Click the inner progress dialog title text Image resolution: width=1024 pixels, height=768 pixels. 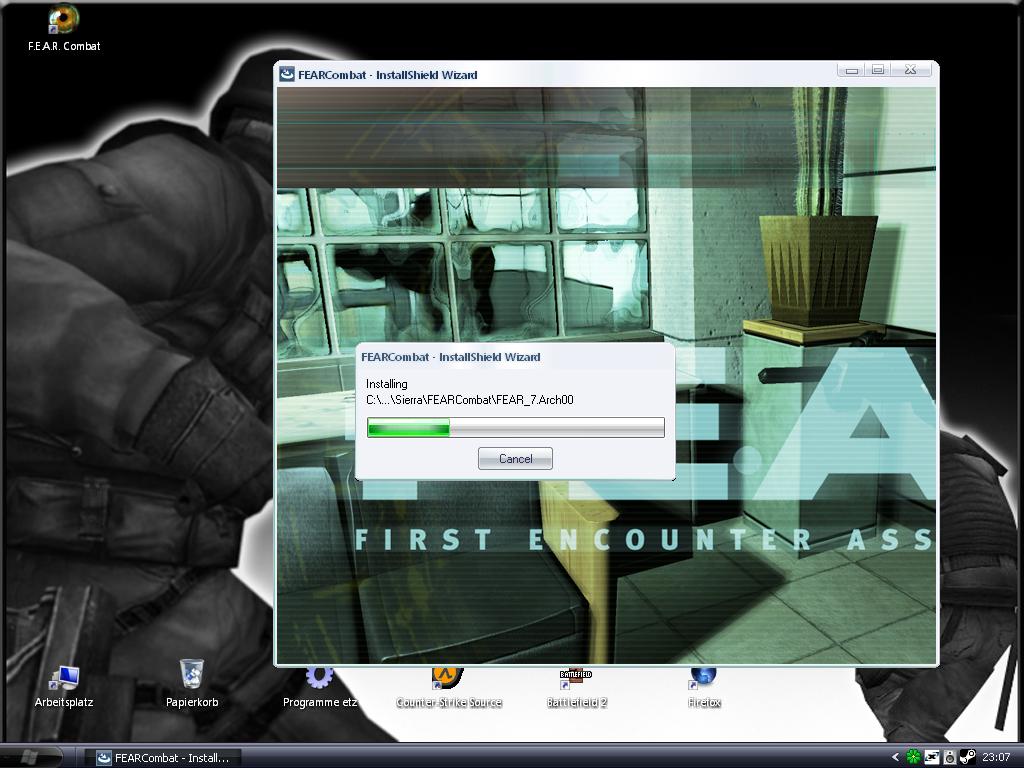(x=451, y=357)
